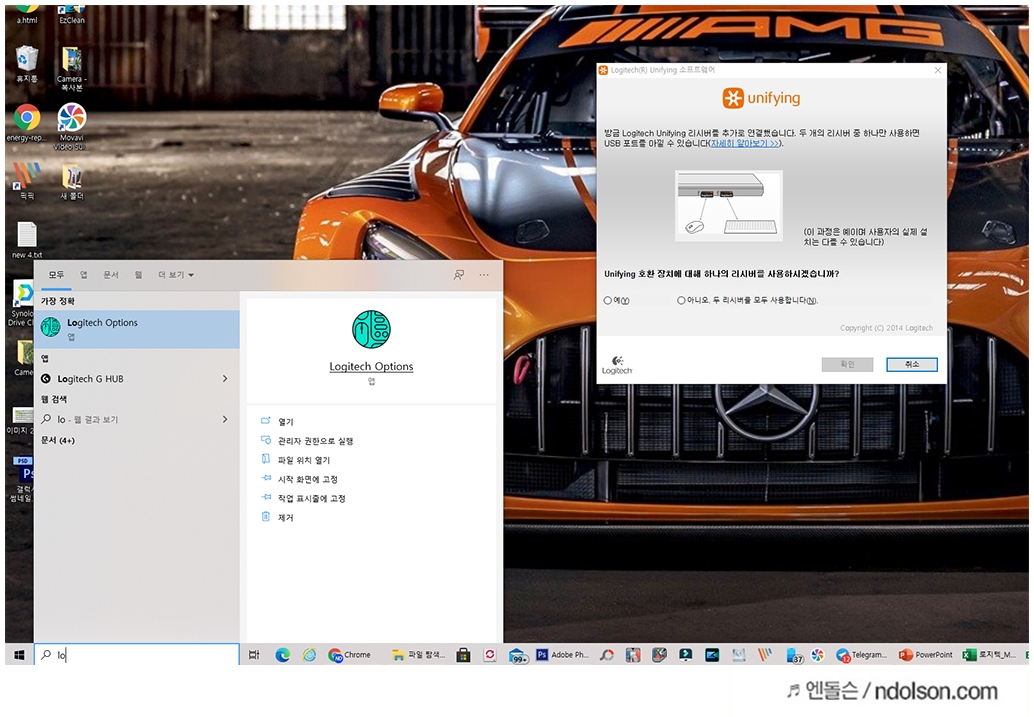The image size is (1034, 717).
Task: Switch to the 문서 search tab
Action: pos(110,275)
